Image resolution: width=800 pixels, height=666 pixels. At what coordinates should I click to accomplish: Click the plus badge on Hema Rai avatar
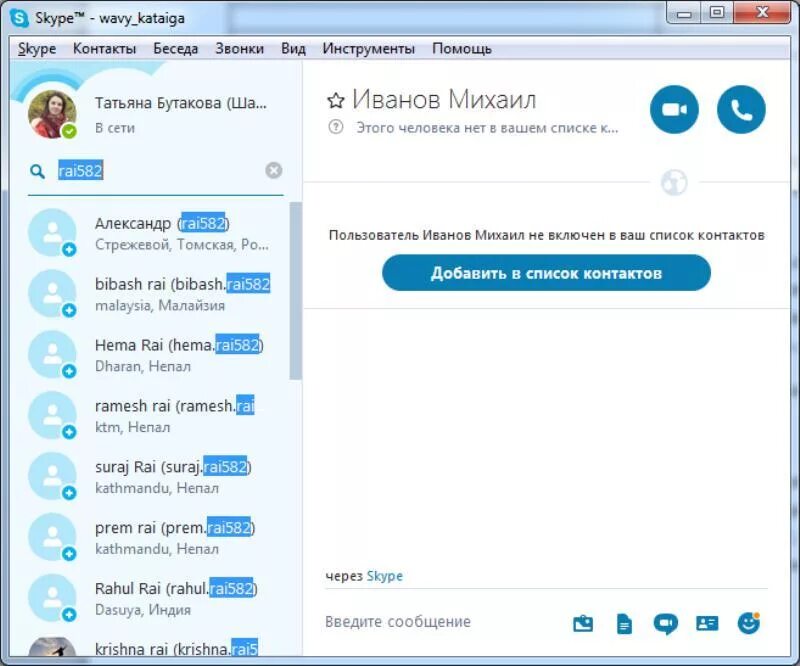coord(69,371)
